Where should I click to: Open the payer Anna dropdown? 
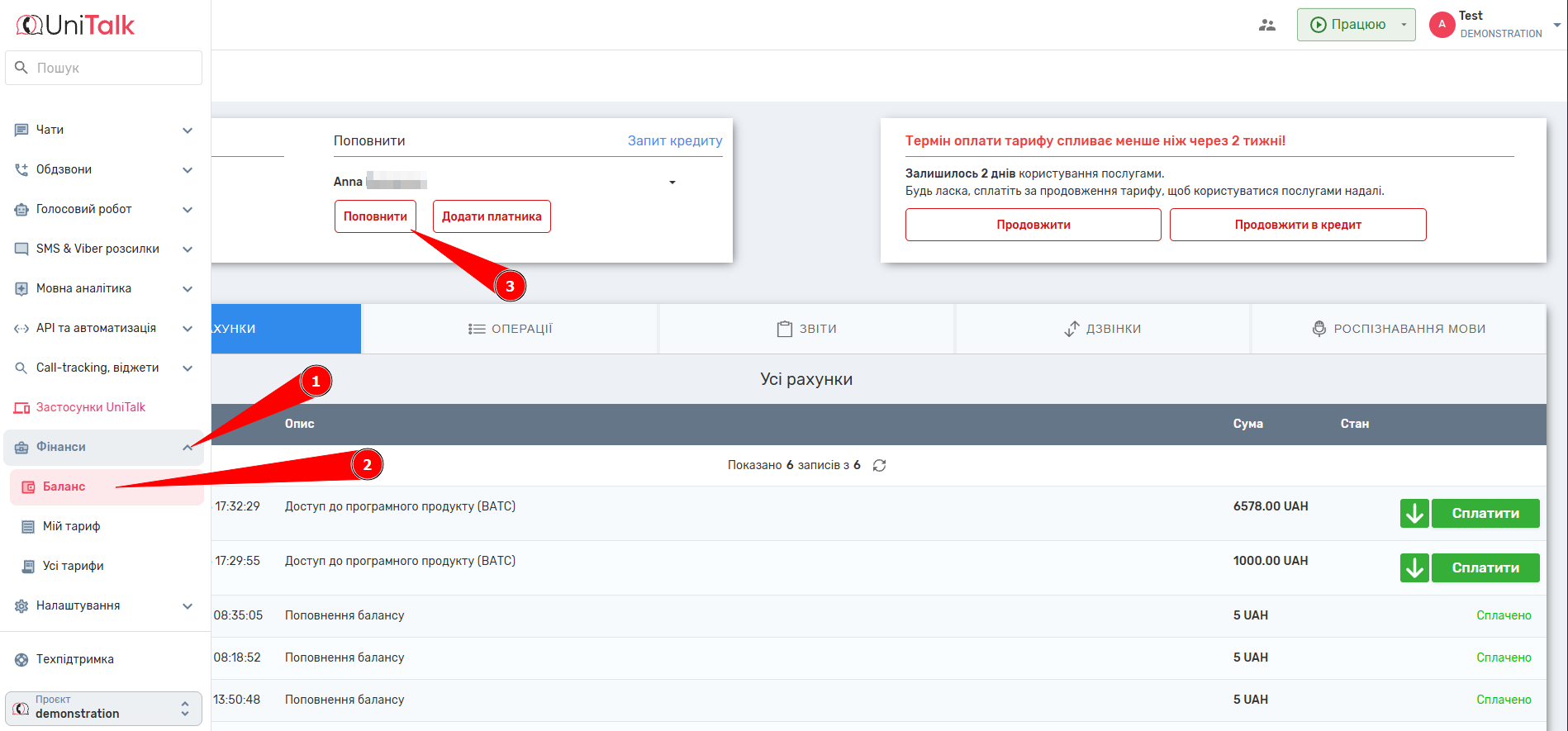click(x=672, y=183)
